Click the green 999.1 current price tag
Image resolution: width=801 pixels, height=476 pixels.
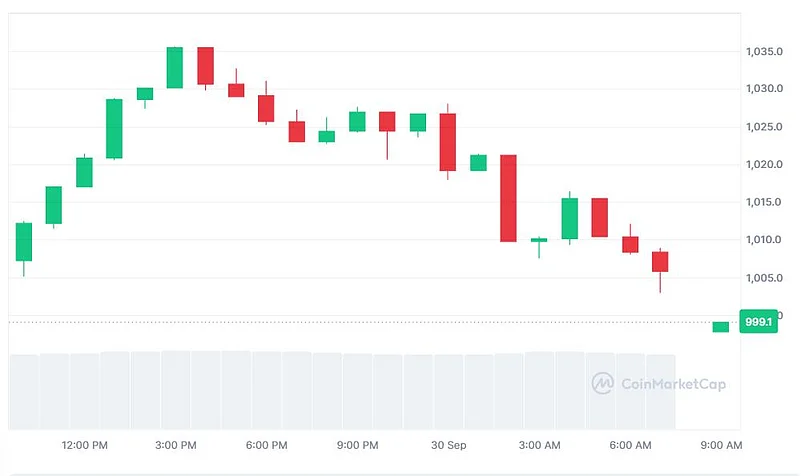(758, 322)
